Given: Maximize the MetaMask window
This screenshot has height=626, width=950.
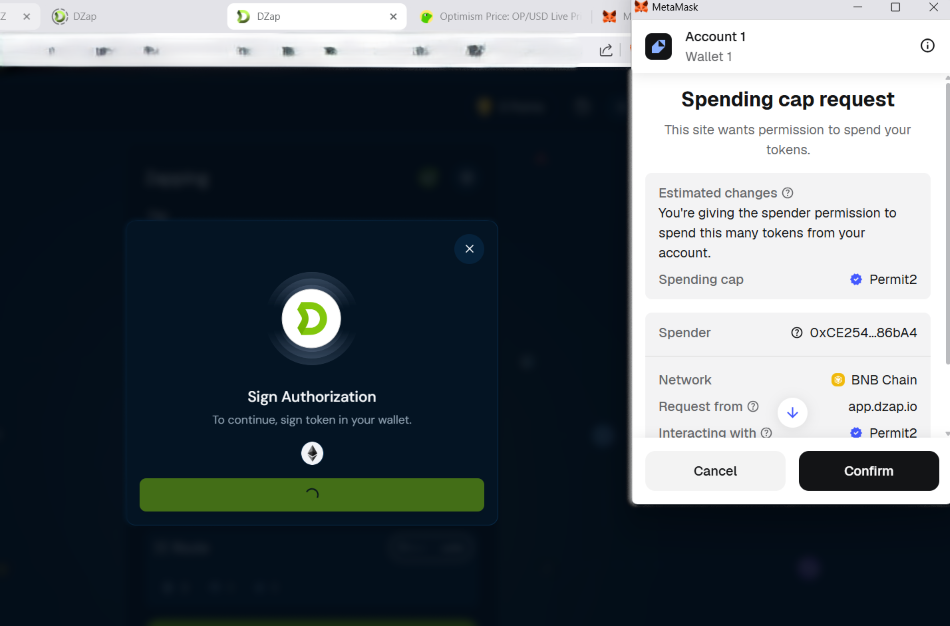Looking at the screenshot, I should click(x=895, y=7).
